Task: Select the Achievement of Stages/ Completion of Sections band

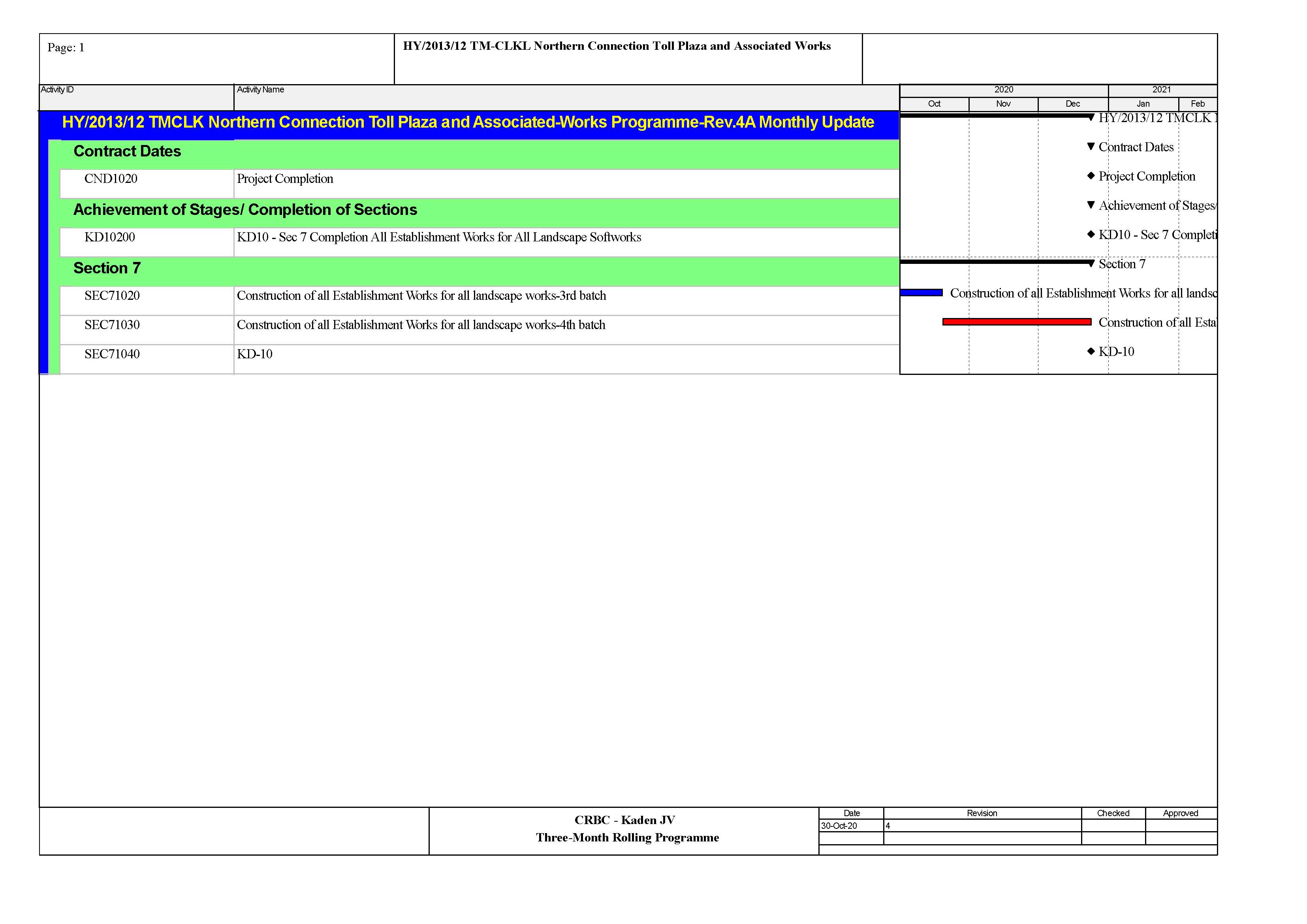Action: [x=479, y=213]
